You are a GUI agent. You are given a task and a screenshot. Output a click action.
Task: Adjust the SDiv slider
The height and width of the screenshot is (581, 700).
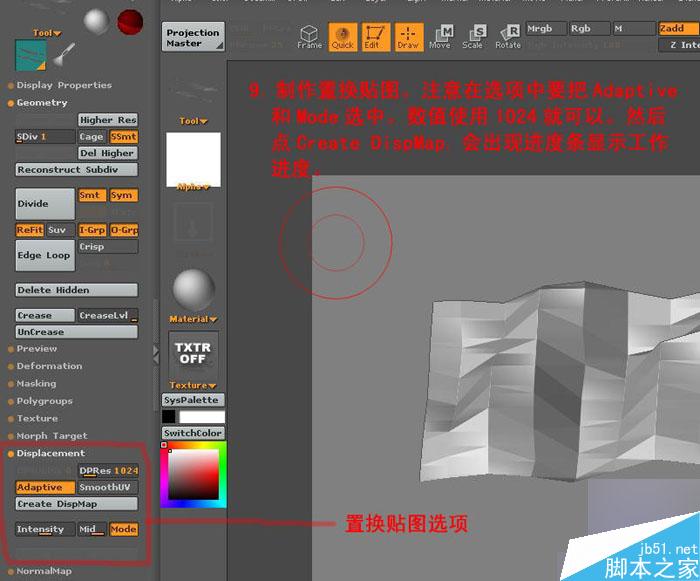pos(45,137)
